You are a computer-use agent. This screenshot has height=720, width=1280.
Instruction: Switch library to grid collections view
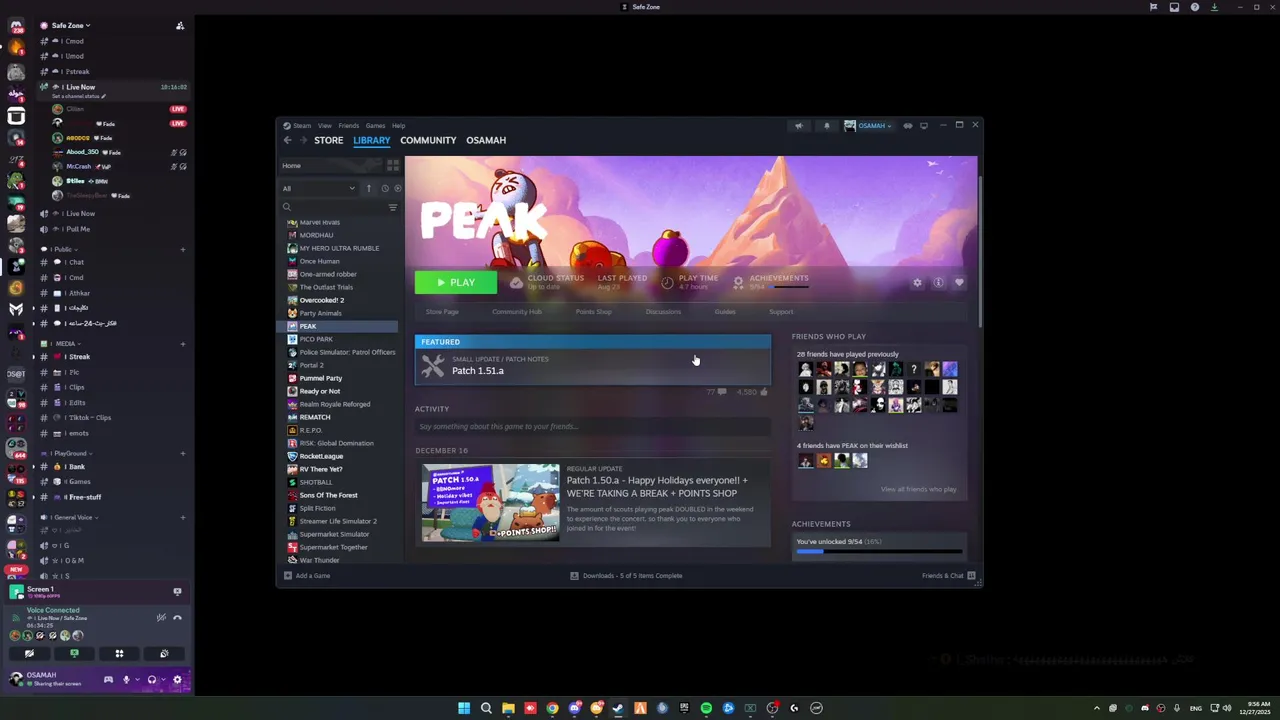[x=392, y=166]
